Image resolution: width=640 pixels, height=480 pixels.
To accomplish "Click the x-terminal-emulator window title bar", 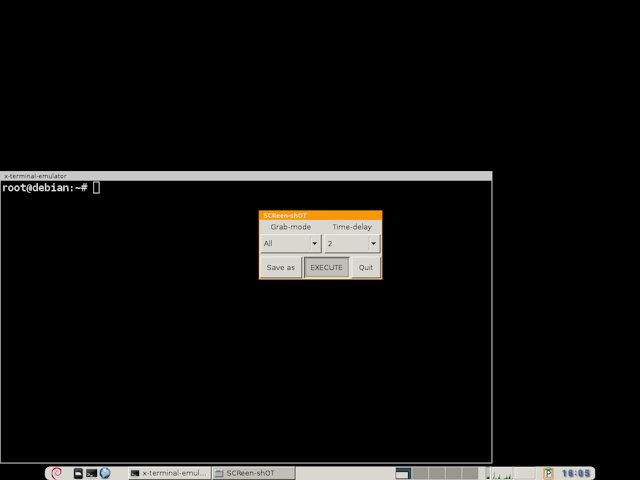I will 246,176.
